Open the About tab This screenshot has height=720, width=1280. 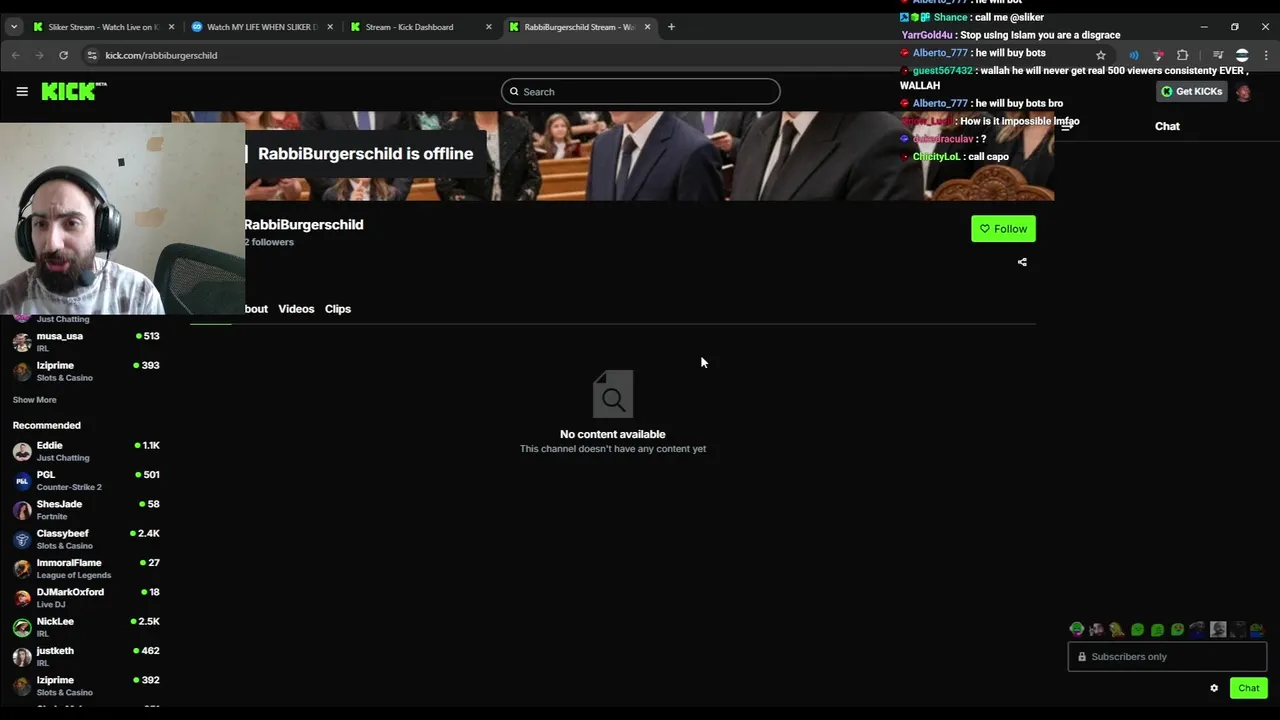point(256,309)
